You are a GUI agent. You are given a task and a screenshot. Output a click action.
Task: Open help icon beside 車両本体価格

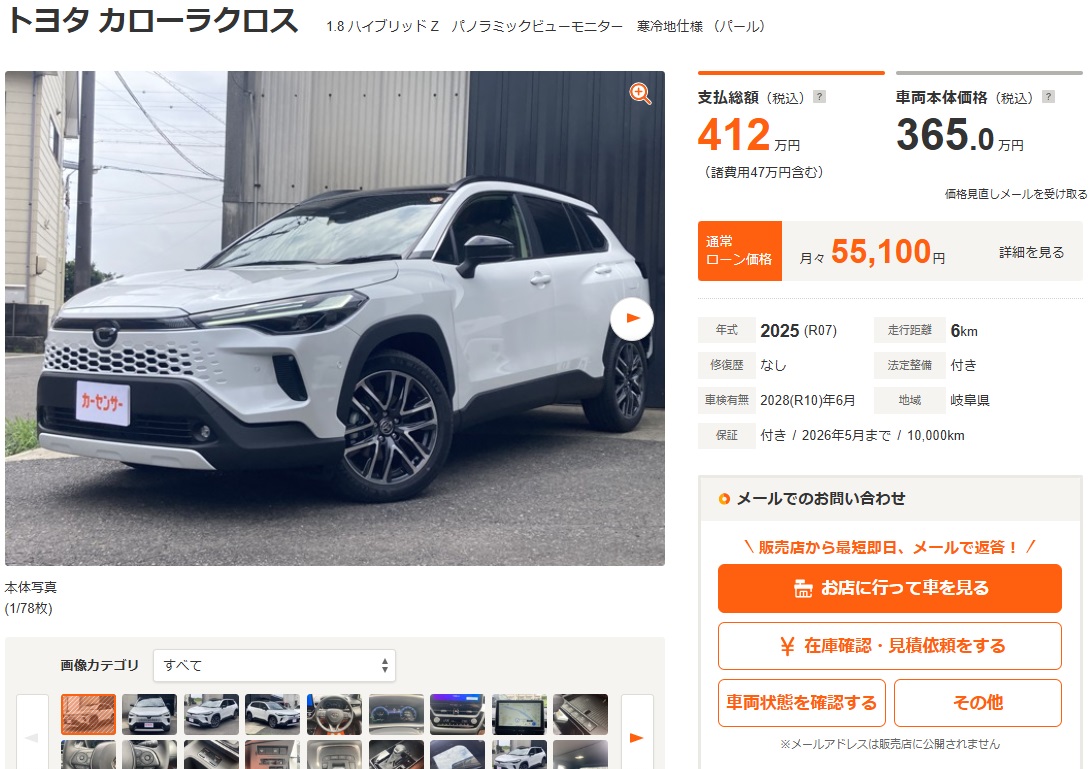coord(1049,97)
